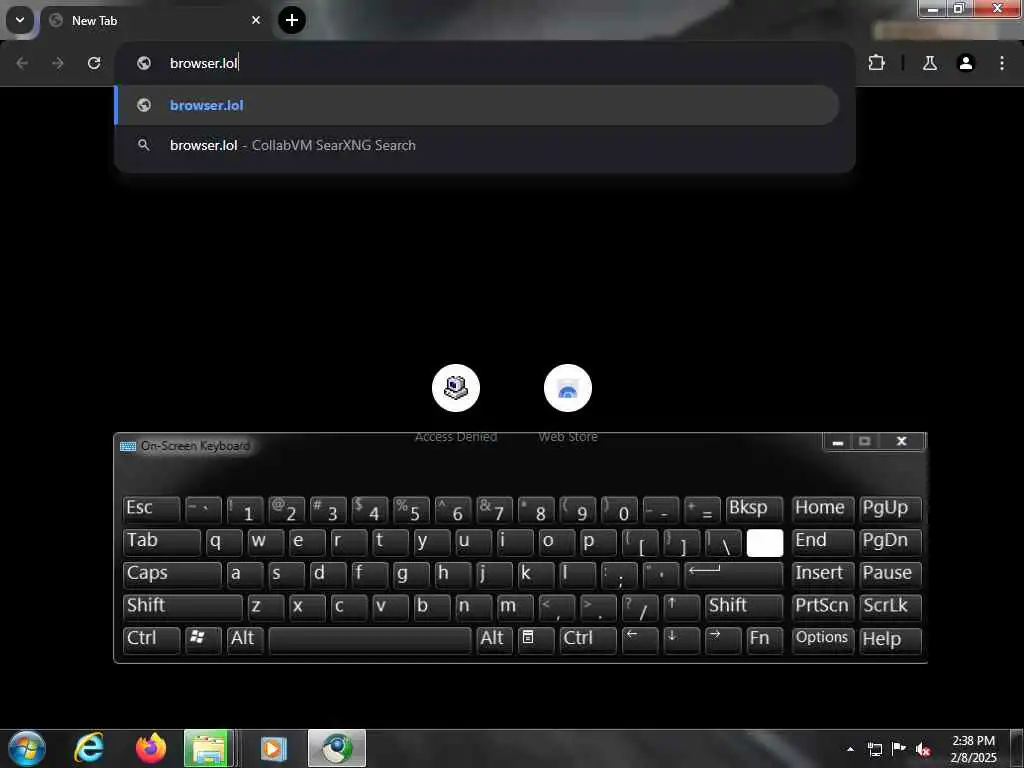Minimize the On-Screen Keyboard window
Image resolution: width=1024 pixels, height=768 pixels.
point(838,441)
